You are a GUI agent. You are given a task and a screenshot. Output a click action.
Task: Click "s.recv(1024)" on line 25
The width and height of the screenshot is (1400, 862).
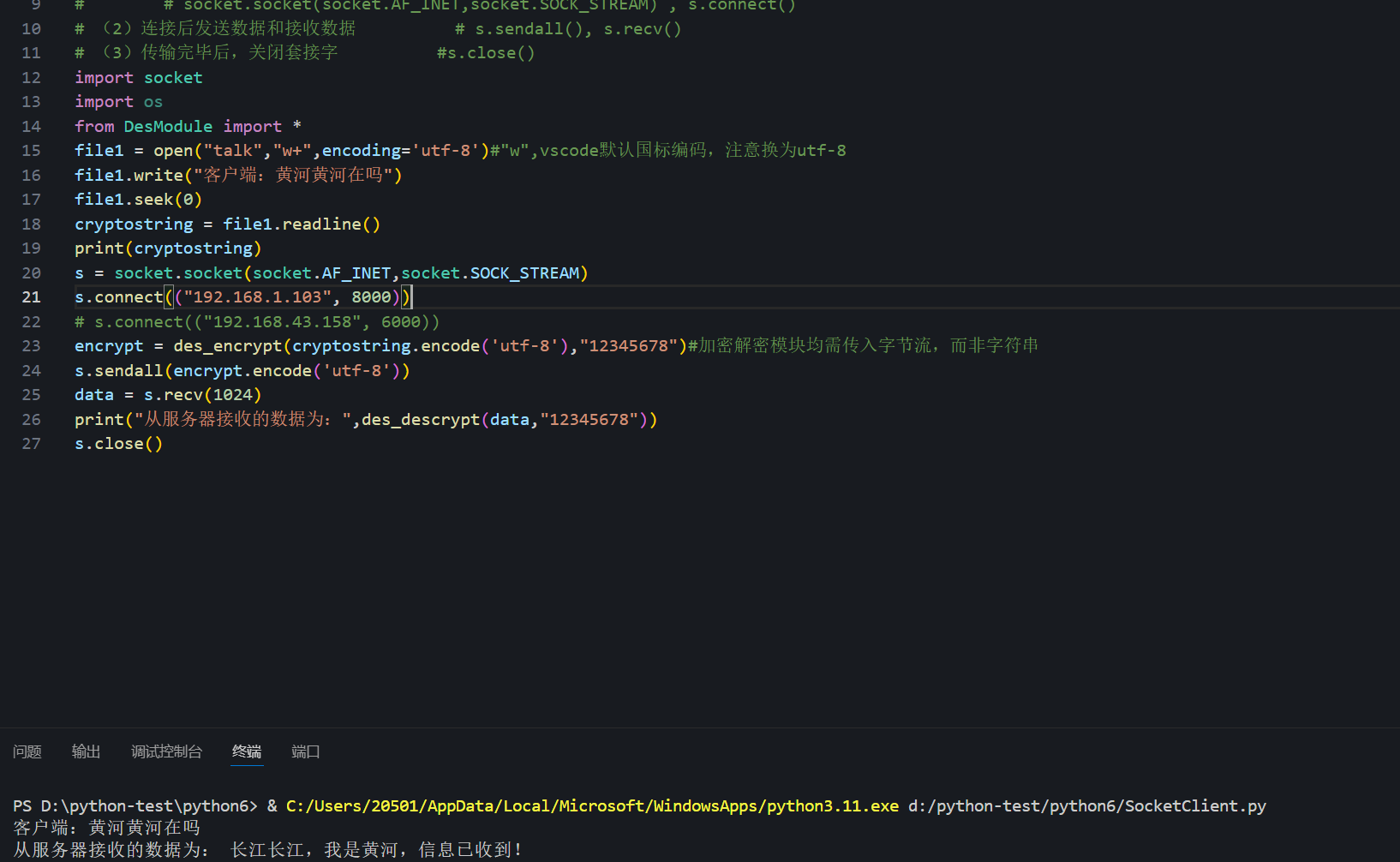203,395
